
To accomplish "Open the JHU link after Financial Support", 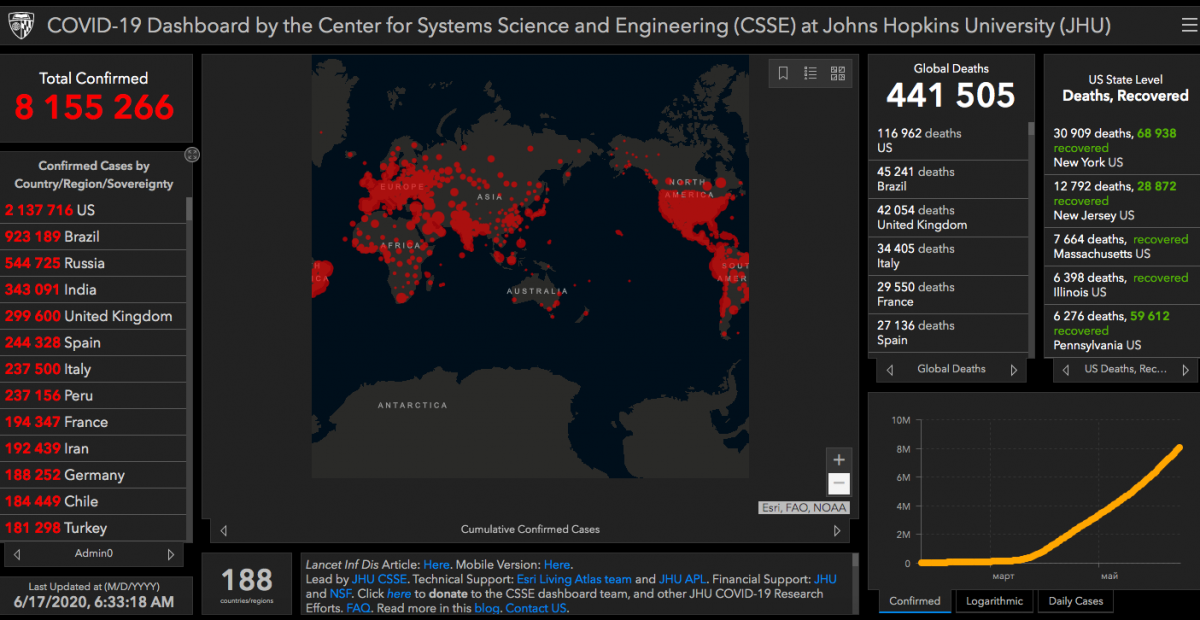I will pos(825,579).
